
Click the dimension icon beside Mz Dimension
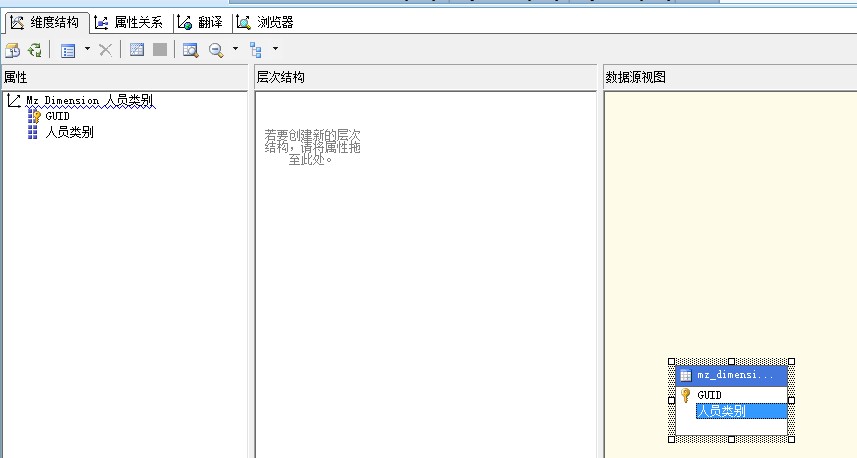click(x=14, y=101)
